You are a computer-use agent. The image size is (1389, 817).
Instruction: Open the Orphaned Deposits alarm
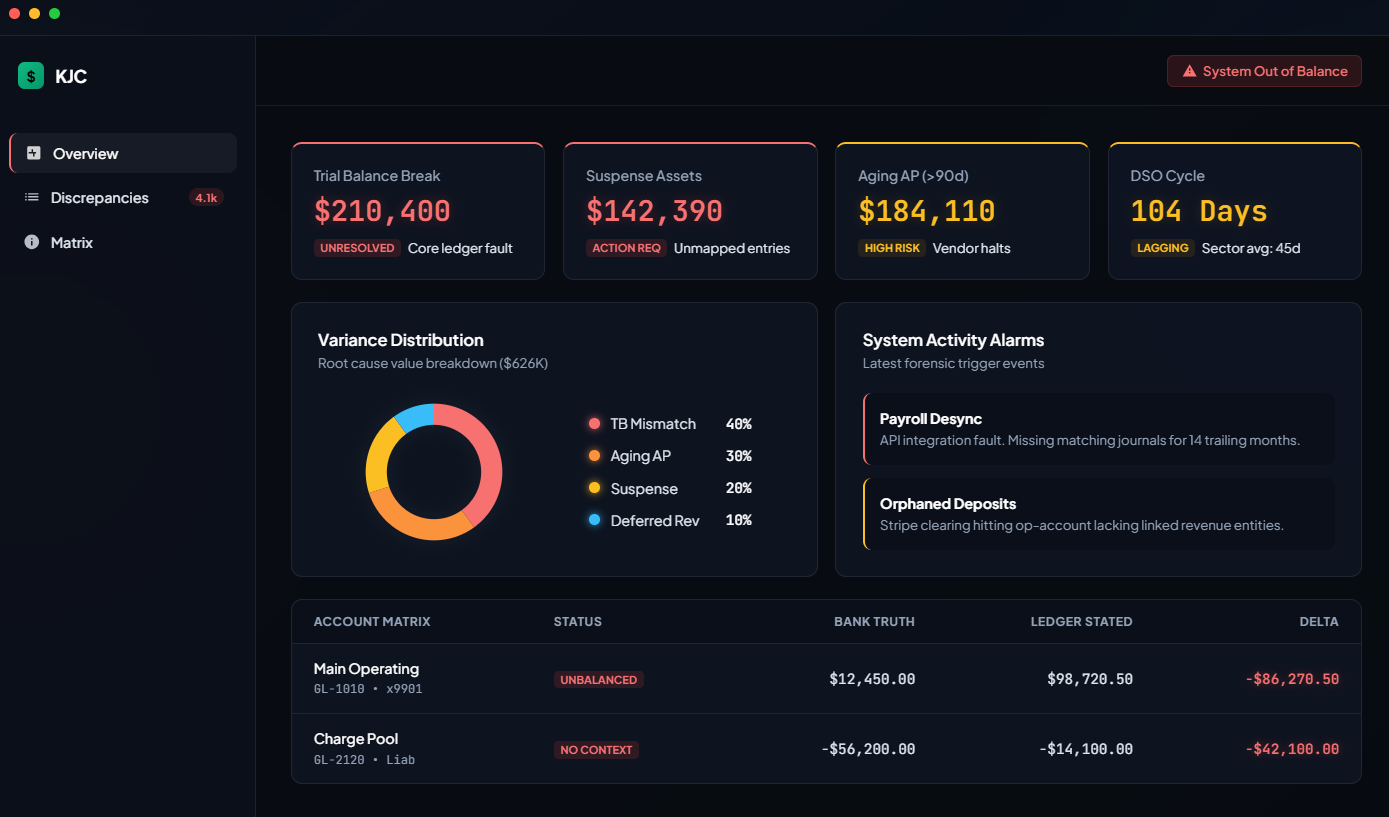(1099, 514)
